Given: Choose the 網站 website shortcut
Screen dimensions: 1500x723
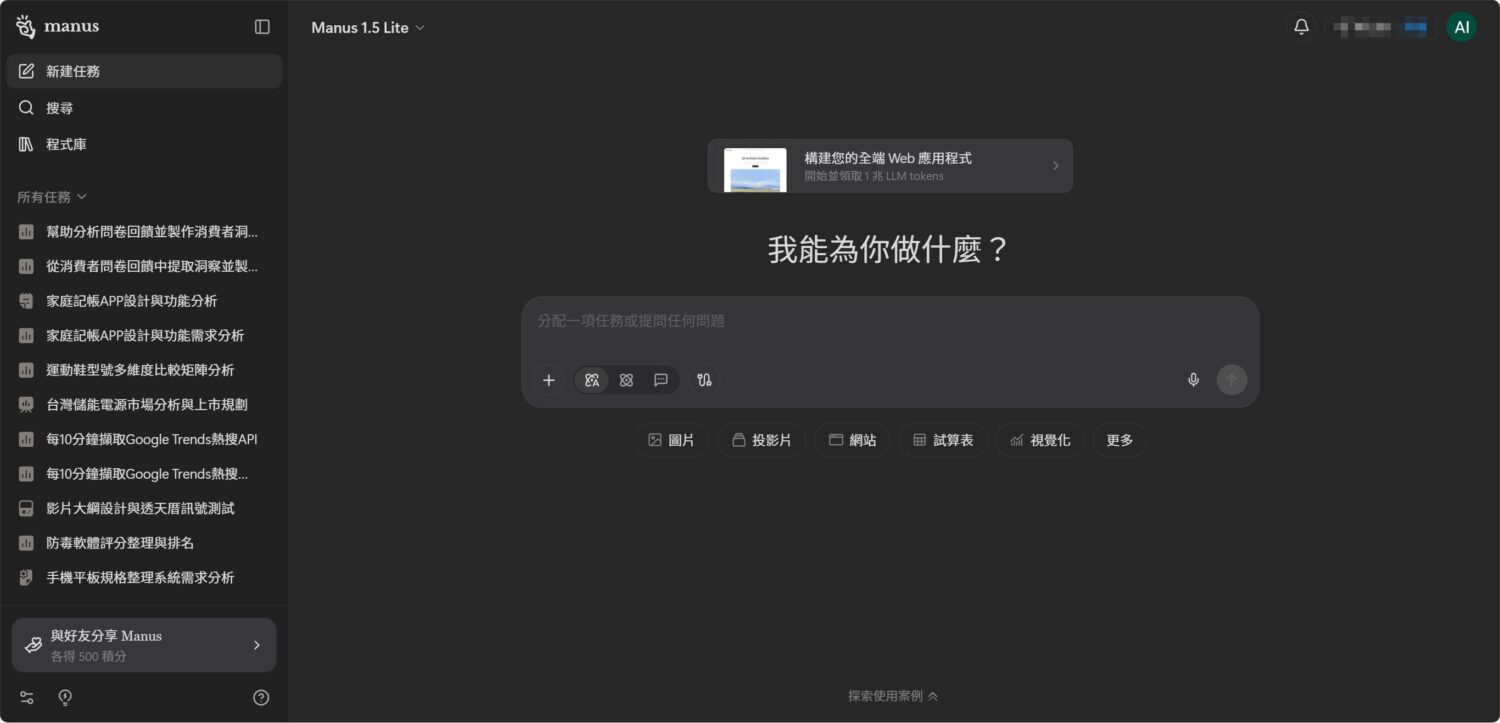Looking at the screenshot, I should click(x=852, y=440).
